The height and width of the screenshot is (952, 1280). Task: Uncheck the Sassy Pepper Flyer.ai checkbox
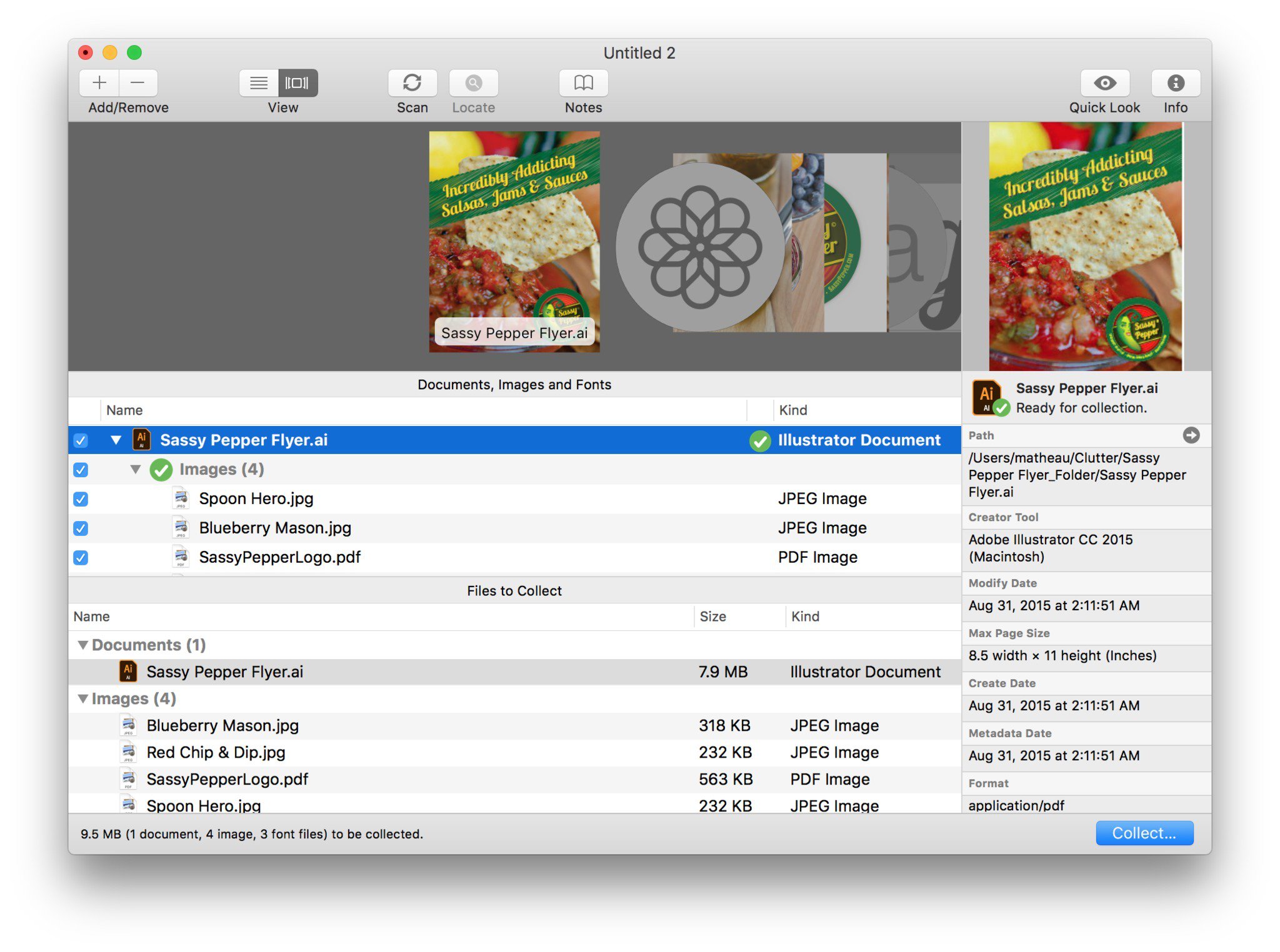pos(81,440)
